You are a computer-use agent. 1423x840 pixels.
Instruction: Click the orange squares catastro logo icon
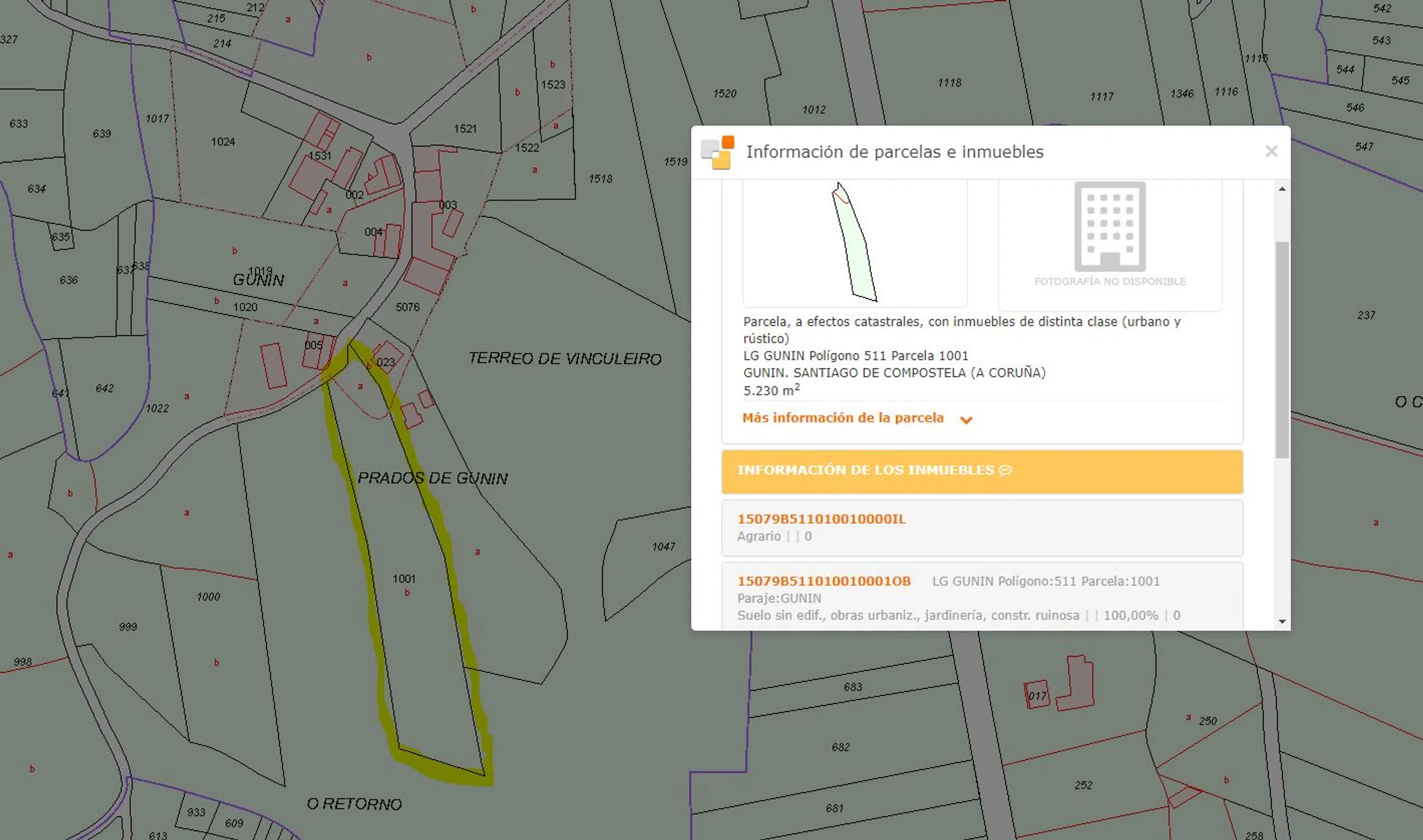point(718,152)
